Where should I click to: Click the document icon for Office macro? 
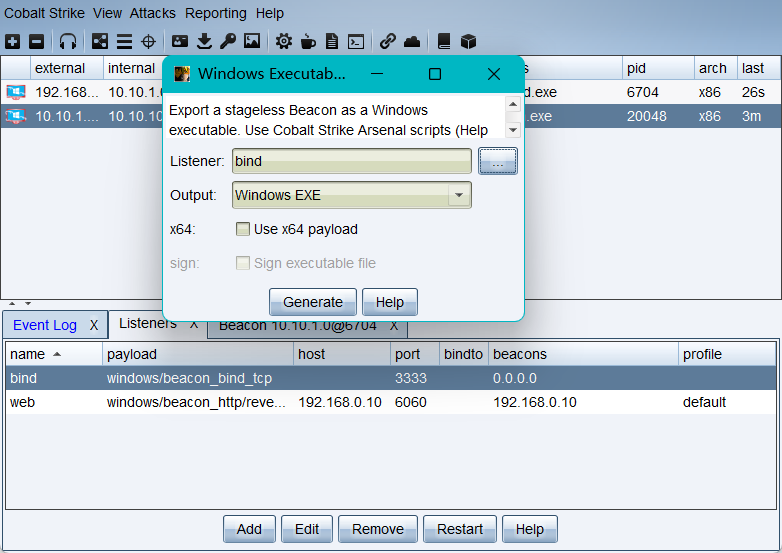[332, 41]
